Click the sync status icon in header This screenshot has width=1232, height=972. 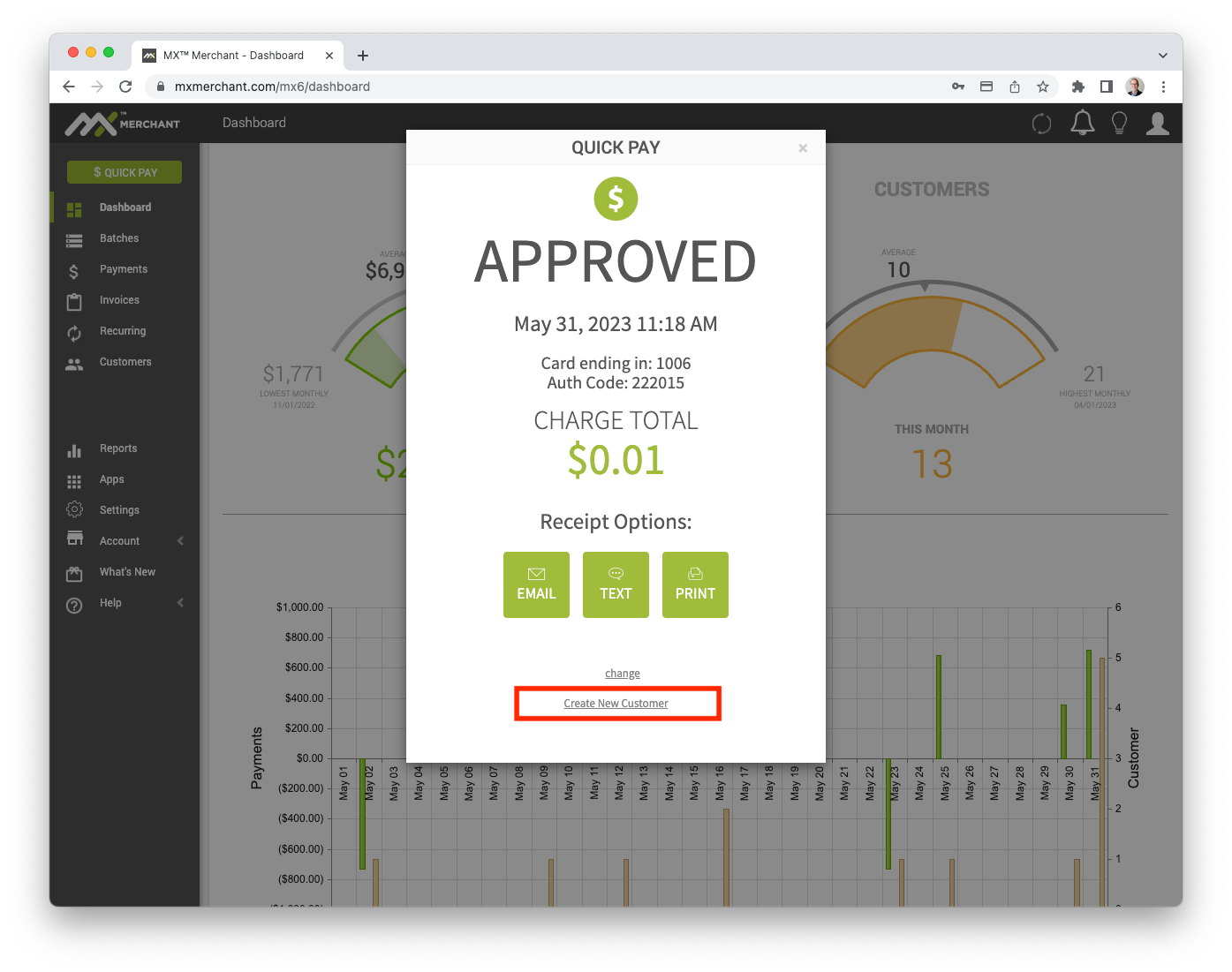coord(1041,123)
